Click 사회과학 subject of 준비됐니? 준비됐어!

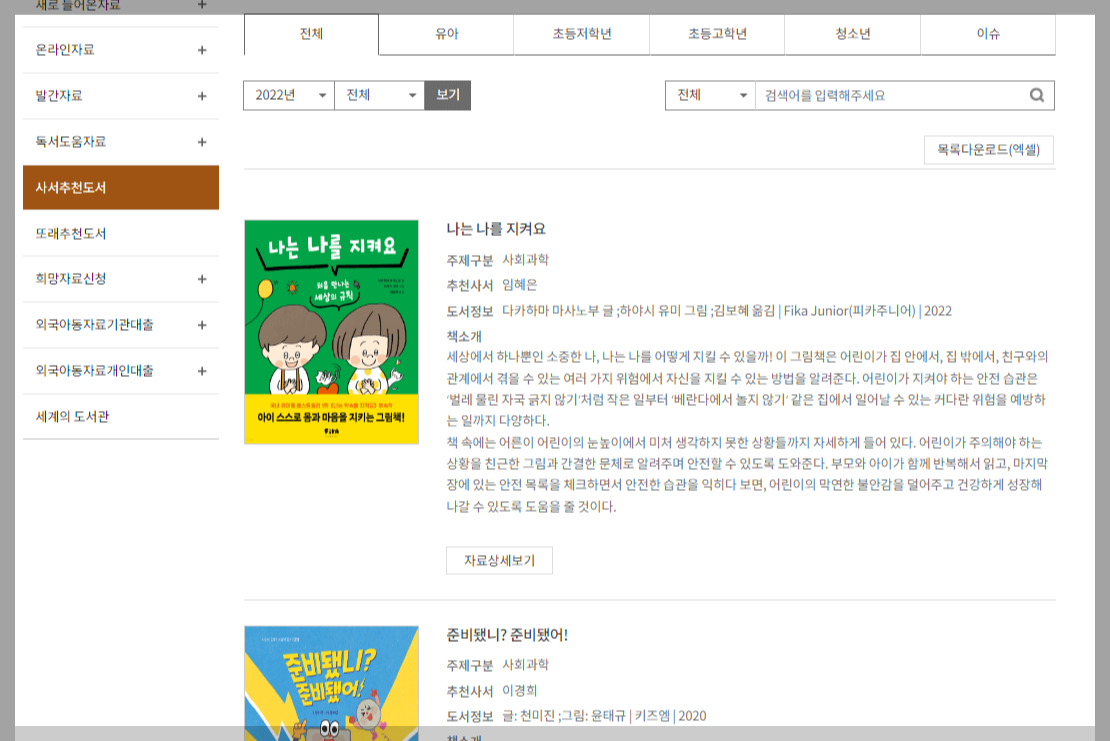click(x=525, y=665)
